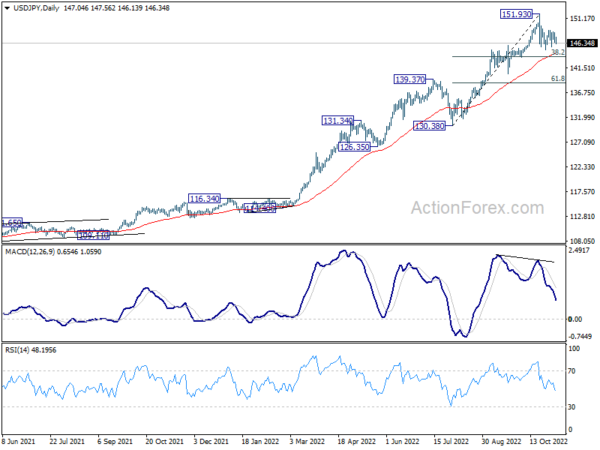600x450 pixels.
Task: Select the 122.330 price axis value
Action: [x=582, y=166]
